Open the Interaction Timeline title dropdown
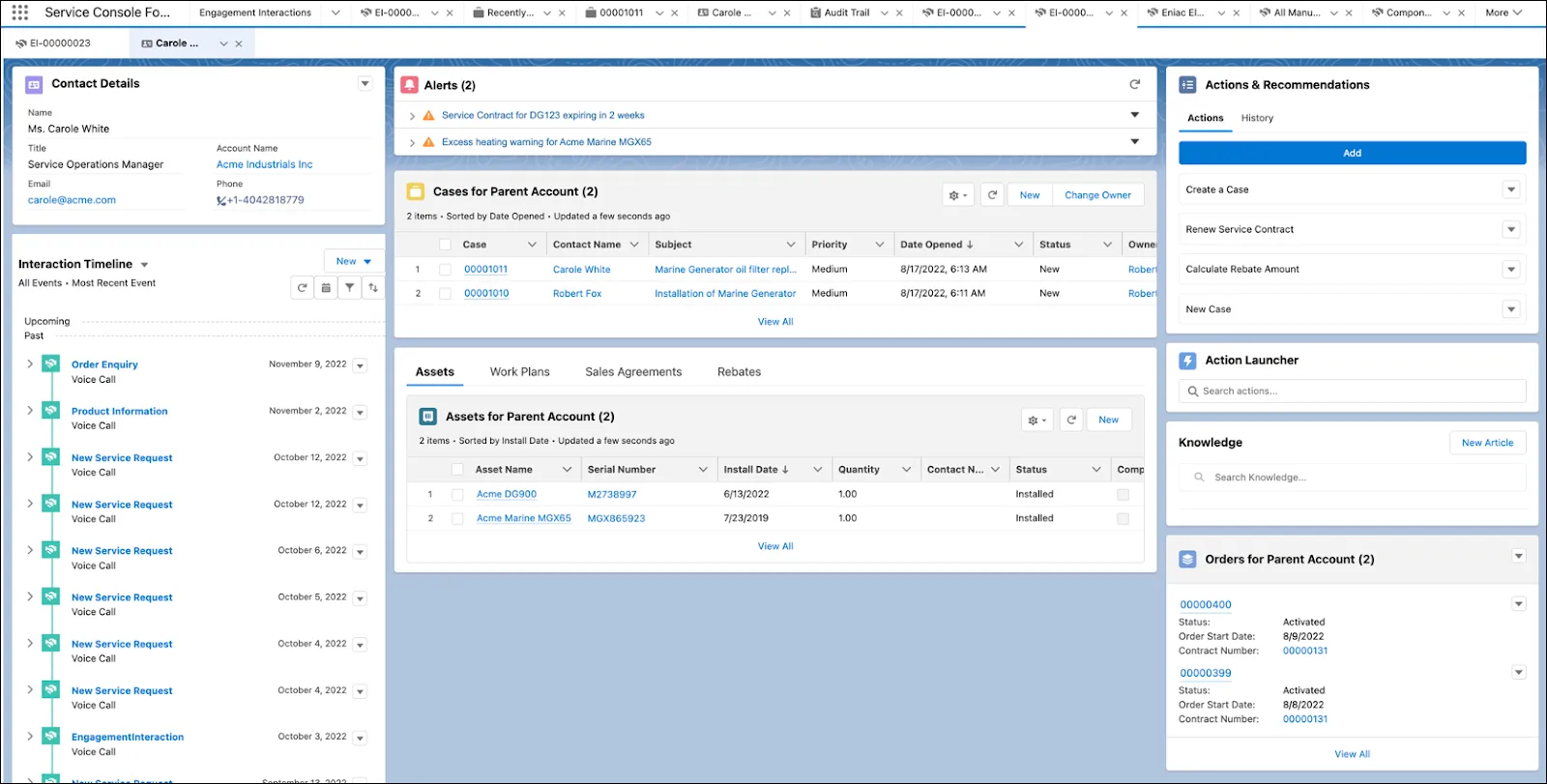Screen dimensions: 1547x784 pos(144,265)
